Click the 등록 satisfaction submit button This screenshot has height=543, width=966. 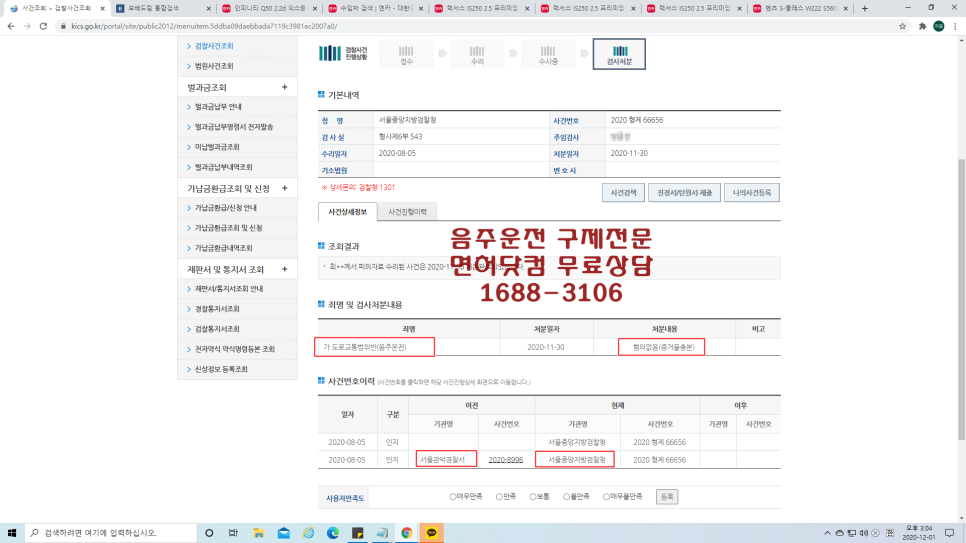tap(666, 496)
